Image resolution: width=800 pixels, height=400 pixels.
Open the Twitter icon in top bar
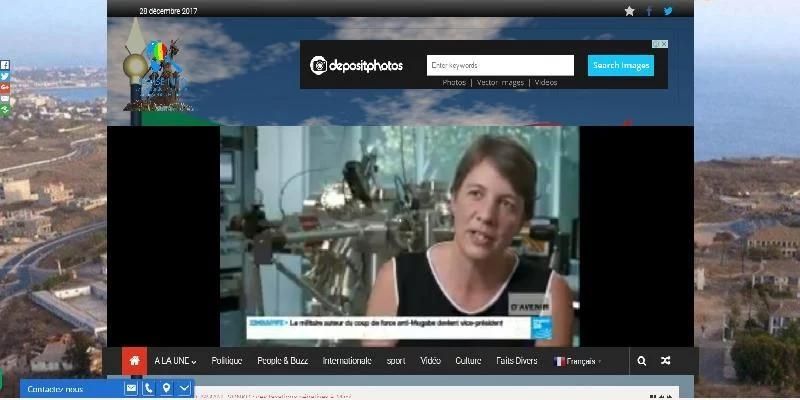click(x=668, y=11)
